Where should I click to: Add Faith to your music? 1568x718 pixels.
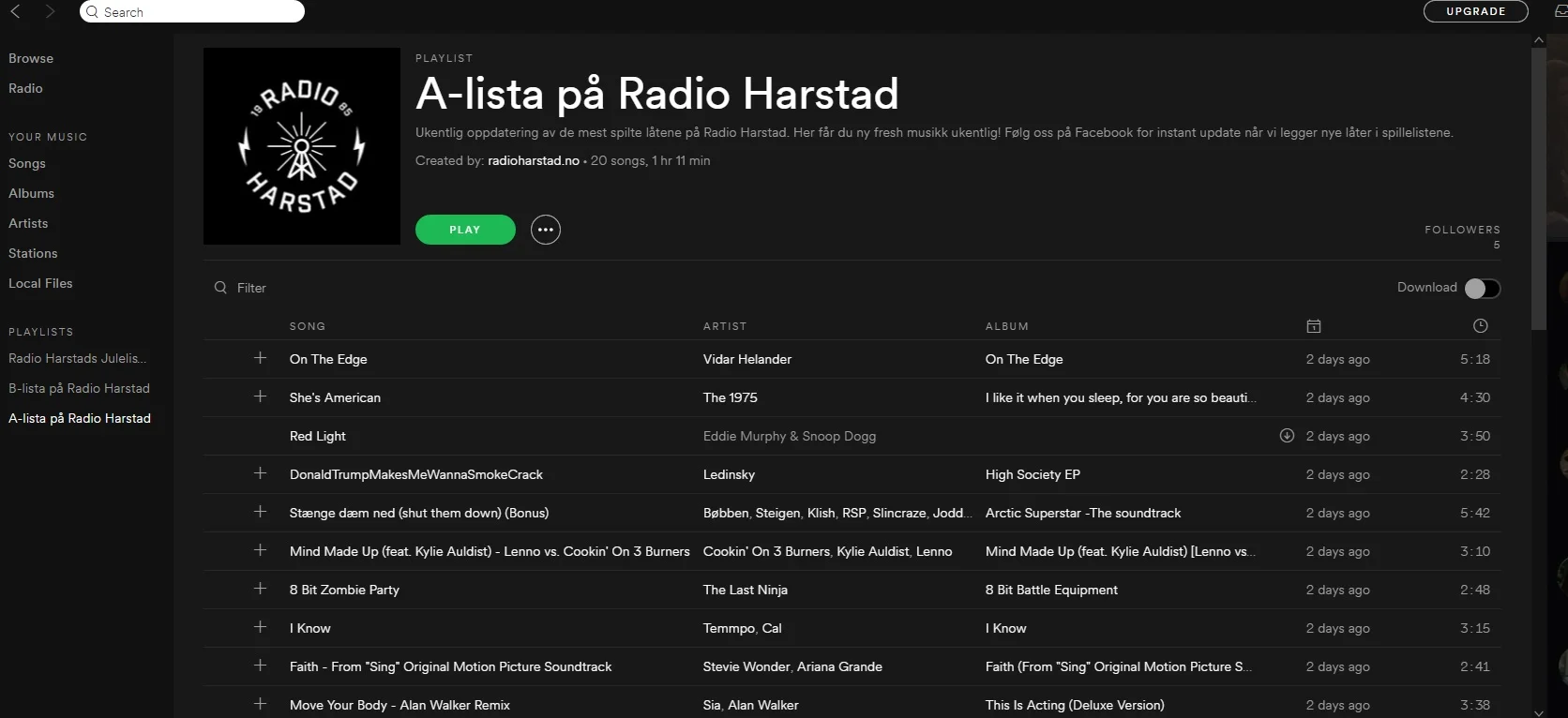(260, 666)
